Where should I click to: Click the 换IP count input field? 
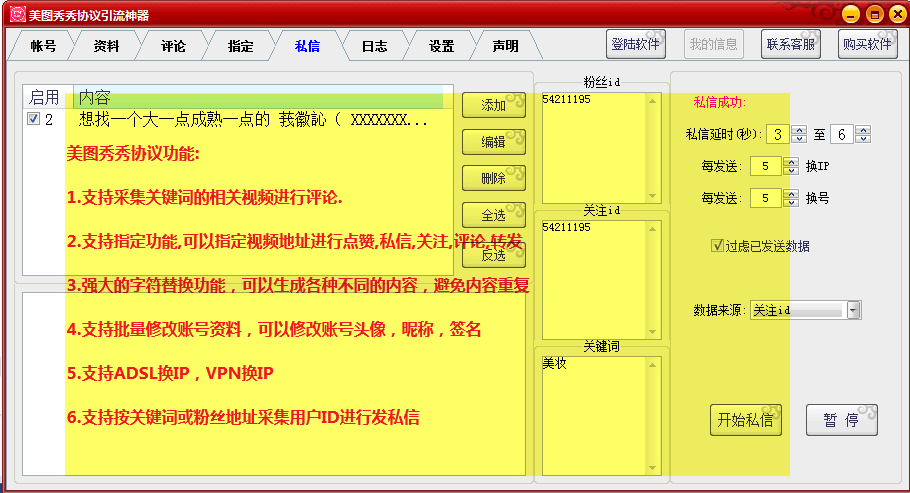(x=767, y=166)
